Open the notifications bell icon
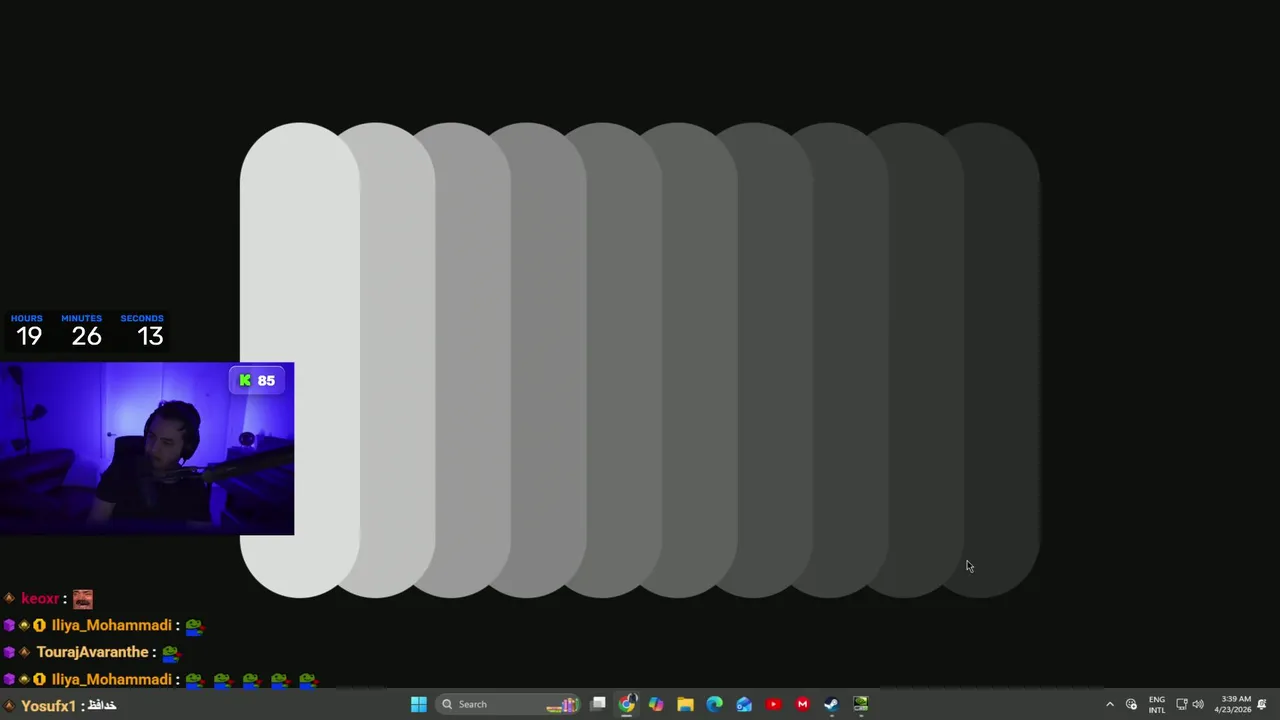Screen dimensions: 1280x720 click(x=1262, y=704)
